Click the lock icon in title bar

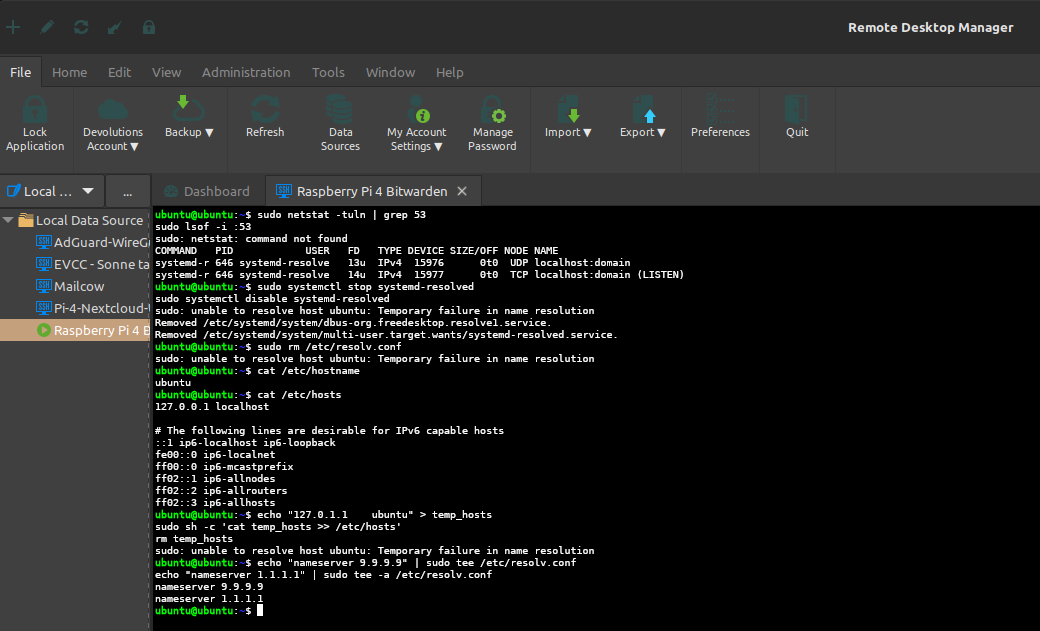(x=149, y=27)
